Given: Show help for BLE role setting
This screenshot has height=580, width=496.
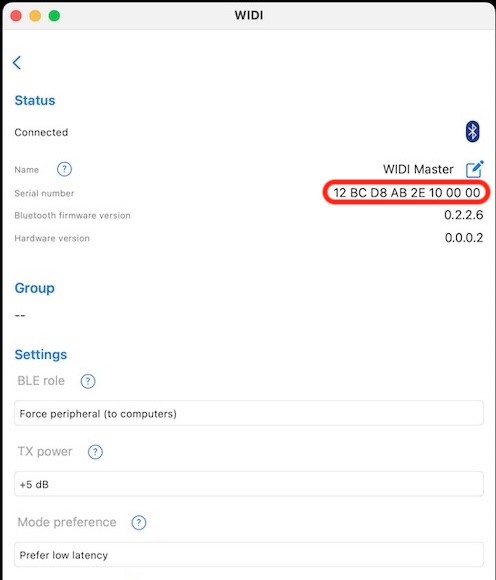Looking at the screenshot, I should pyautogui.click(x=88, y=381).
